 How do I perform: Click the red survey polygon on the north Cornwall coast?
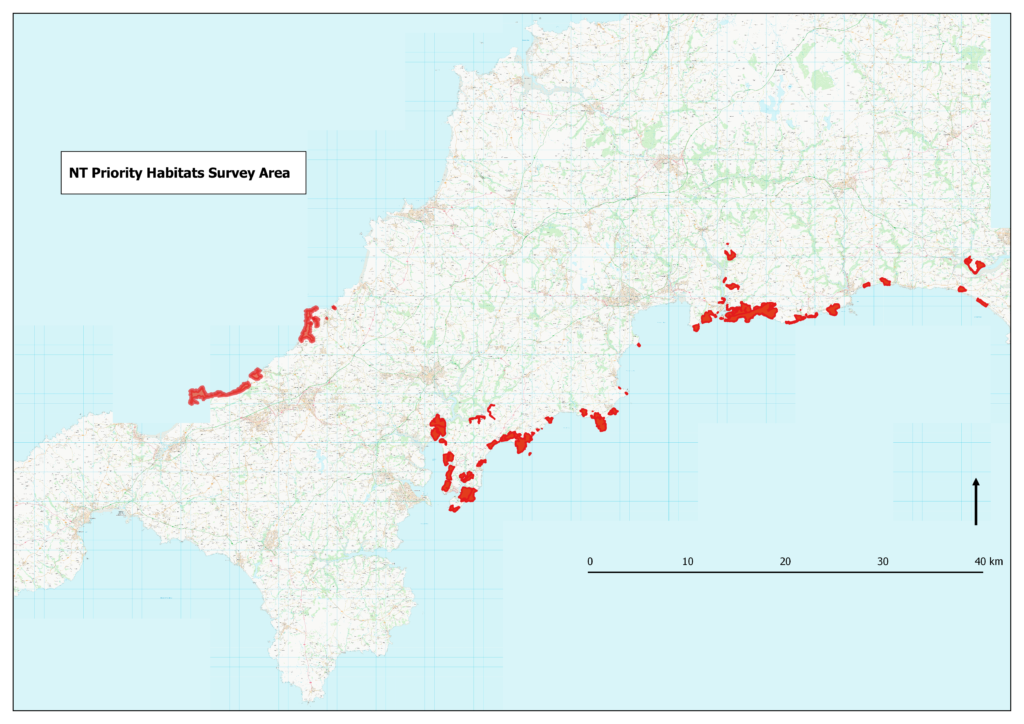[x=310, y=320]
